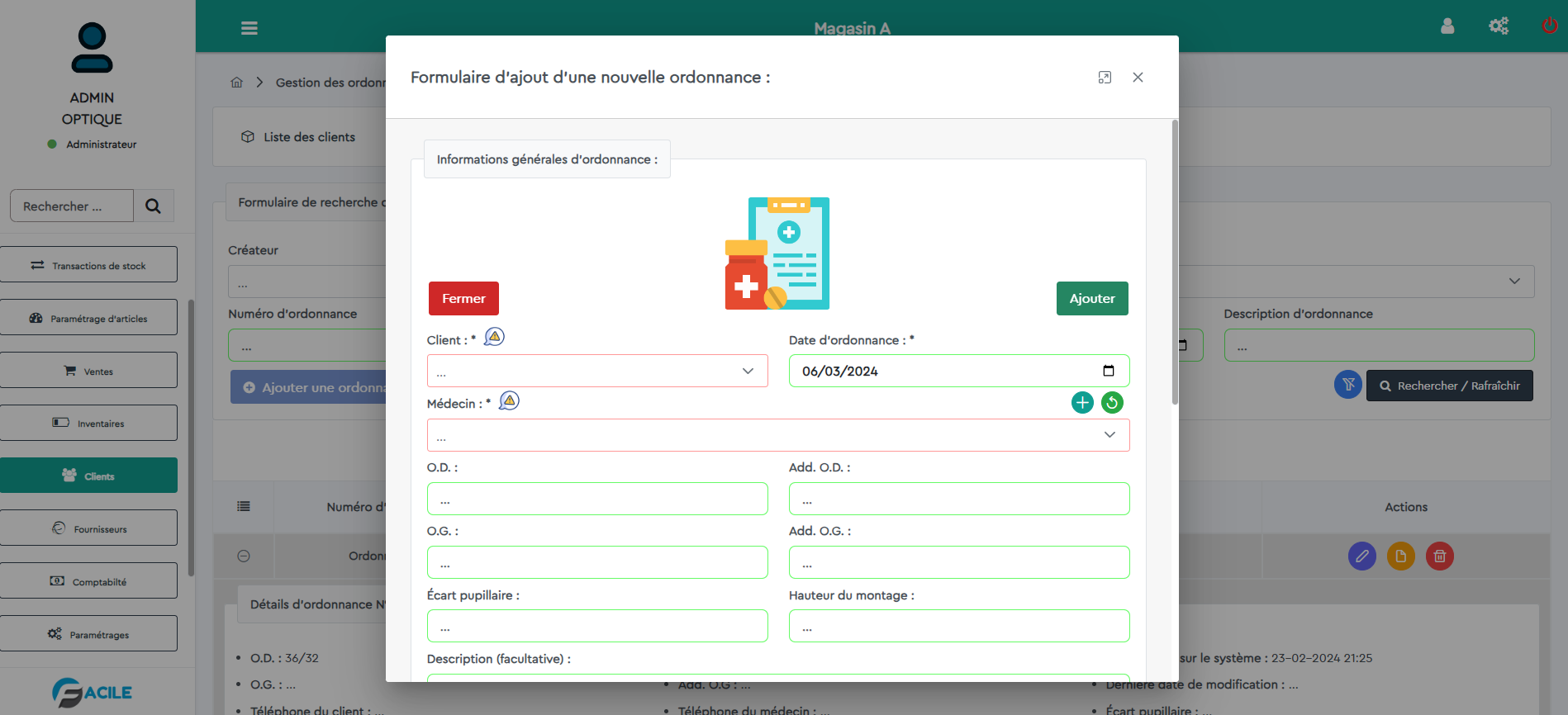Click the blue edit pencil action icon
Screen dimensions: 1568x715
click(1361, 556)
